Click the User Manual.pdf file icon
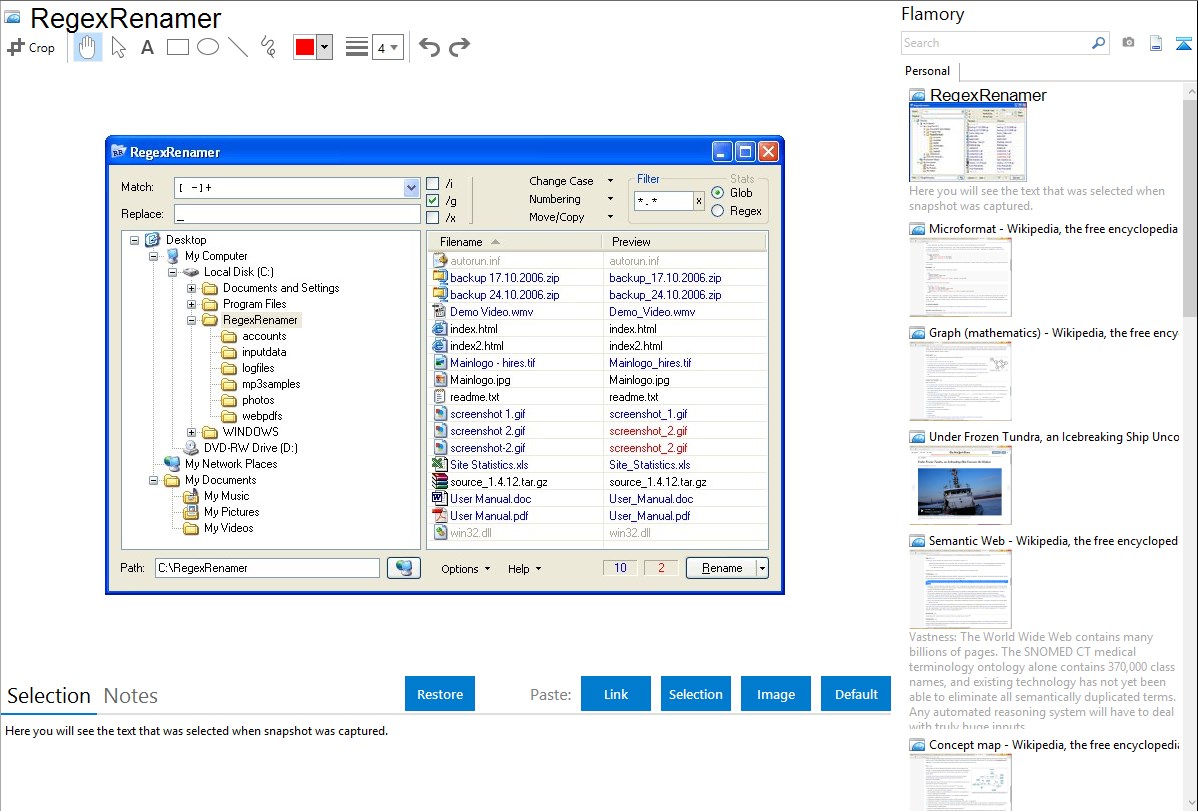1198x811 pixels. point(439,516)
